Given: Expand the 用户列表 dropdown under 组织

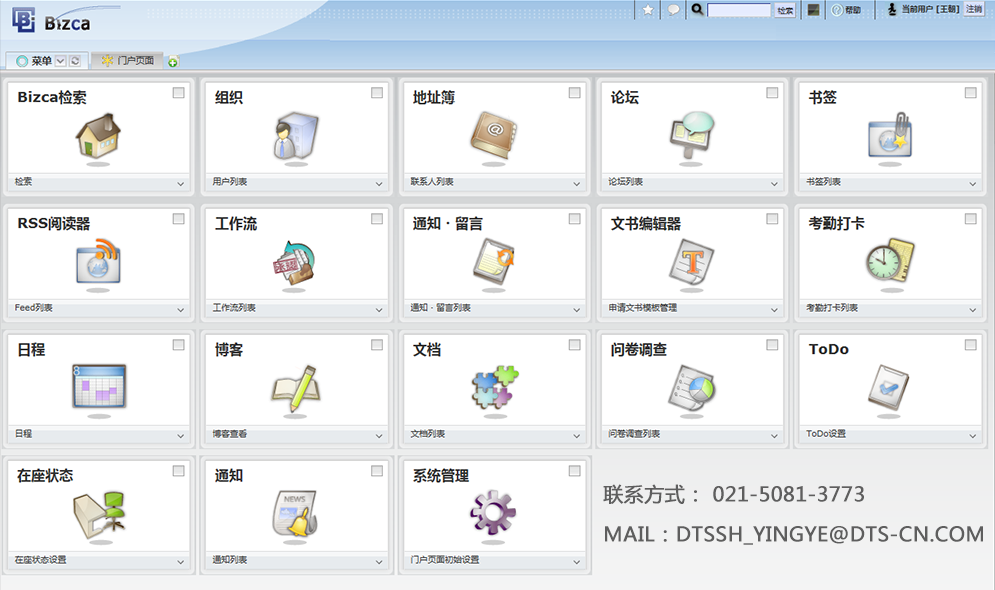Looking at the screenshot, I should (x=379, y=184).
